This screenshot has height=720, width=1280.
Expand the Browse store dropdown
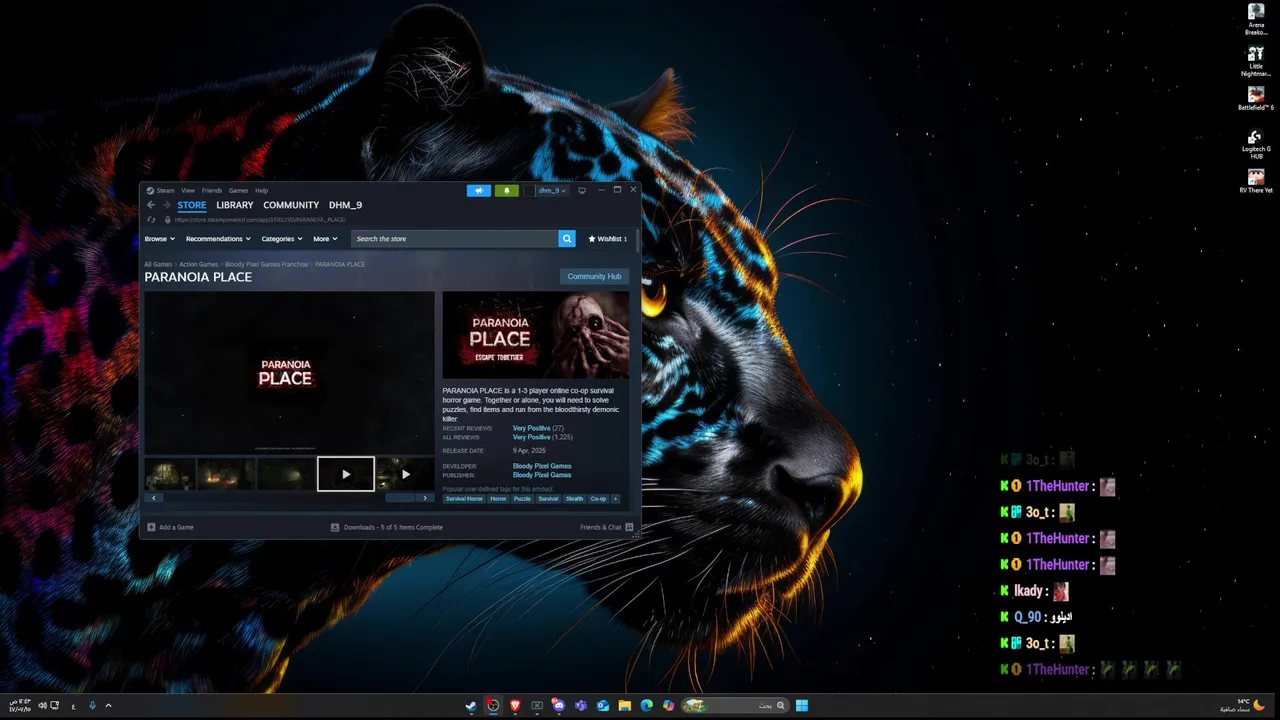click(160, 239)
